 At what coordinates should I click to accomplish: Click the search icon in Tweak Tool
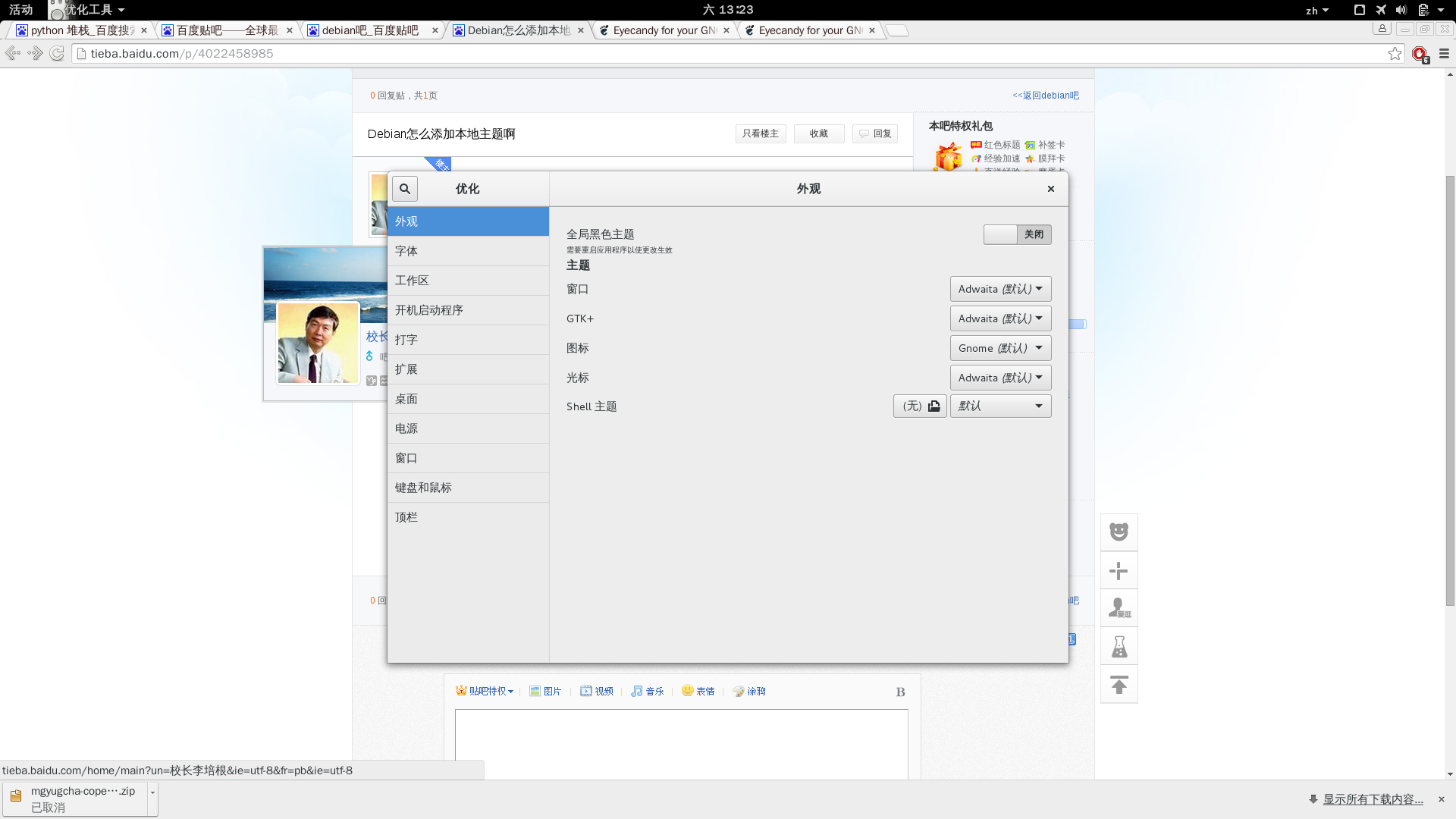(405, 189)
